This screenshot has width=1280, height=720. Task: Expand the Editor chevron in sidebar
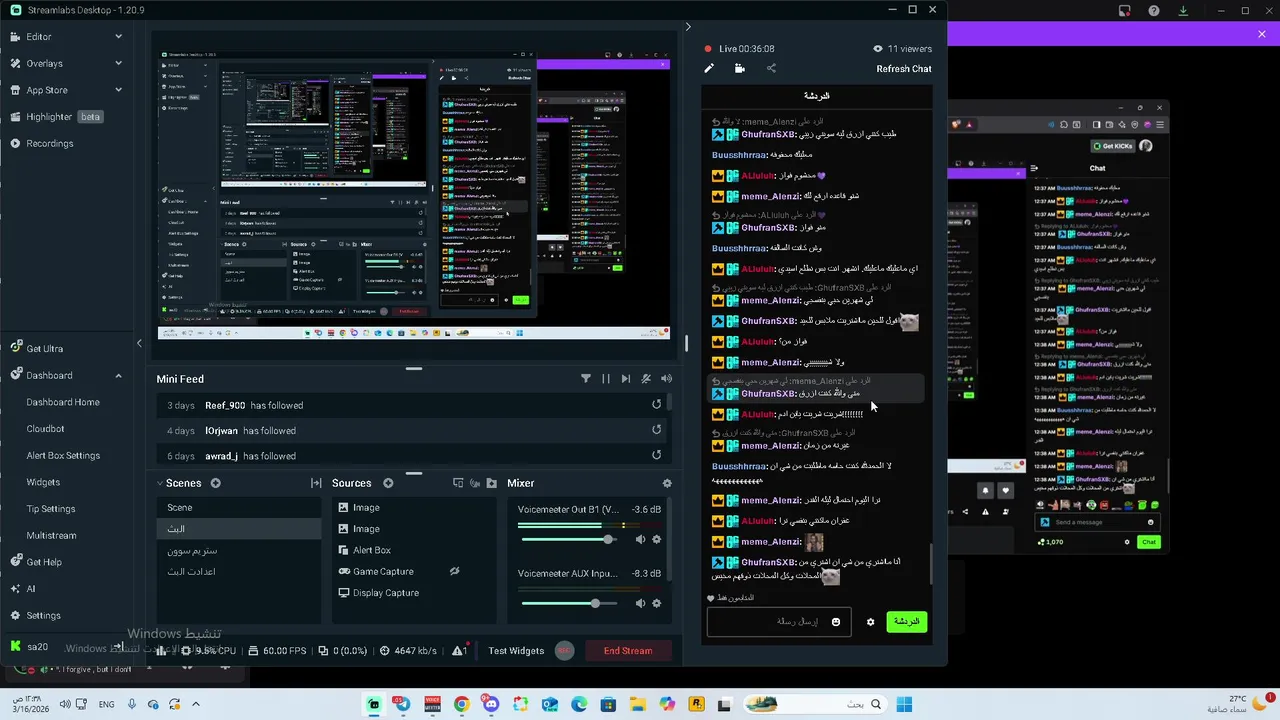pos(118,36)
